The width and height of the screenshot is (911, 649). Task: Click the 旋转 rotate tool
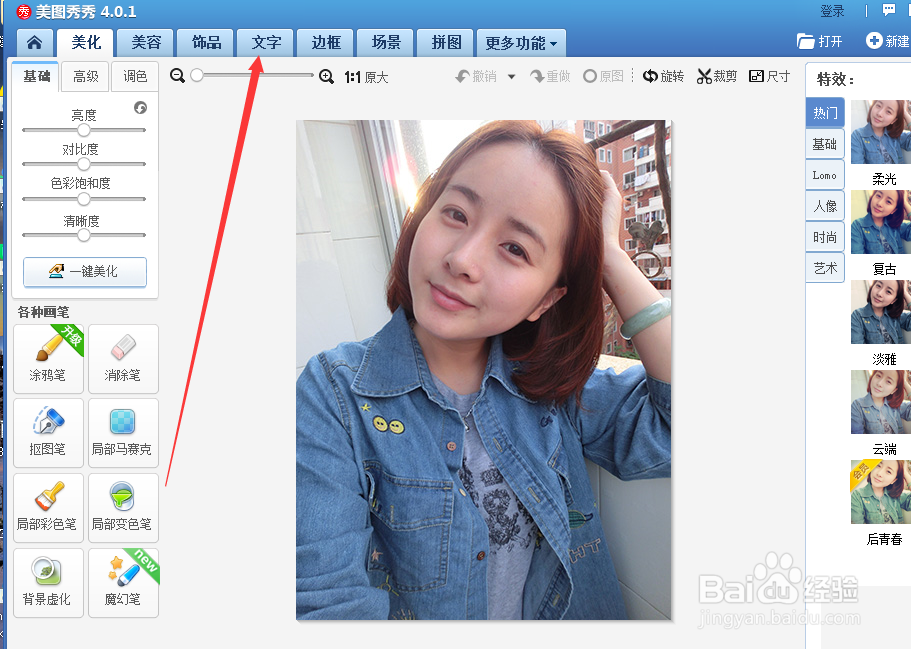(x=663, y=75)
